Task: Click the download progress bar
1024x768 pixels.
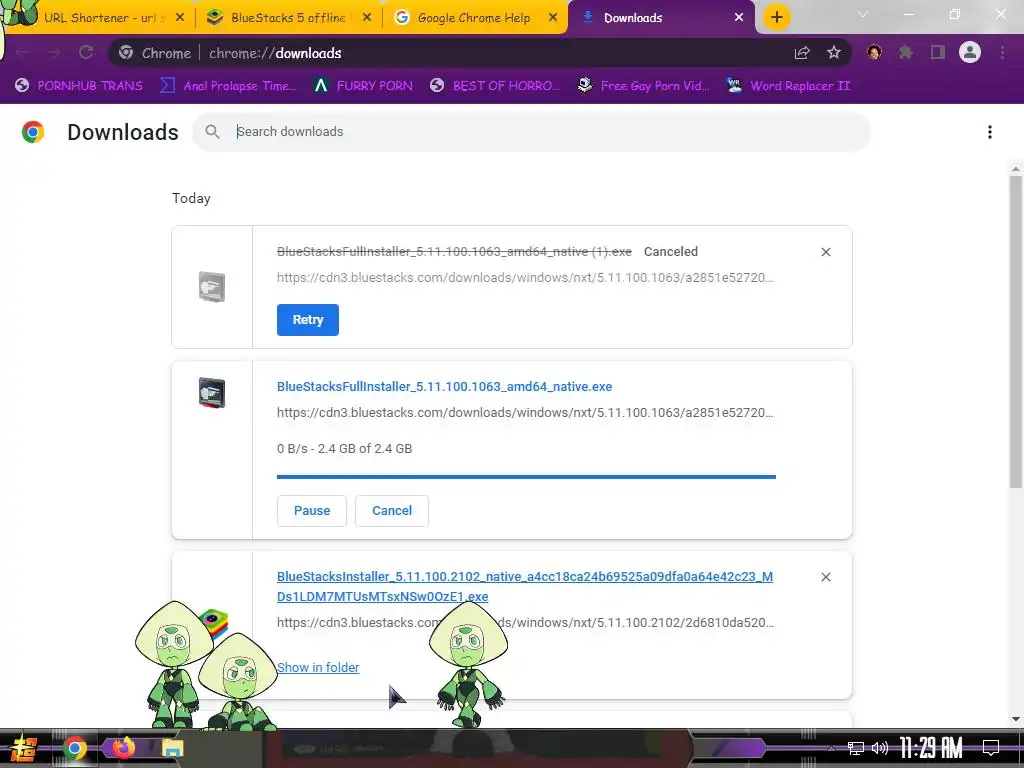Action: click(526, 477)
